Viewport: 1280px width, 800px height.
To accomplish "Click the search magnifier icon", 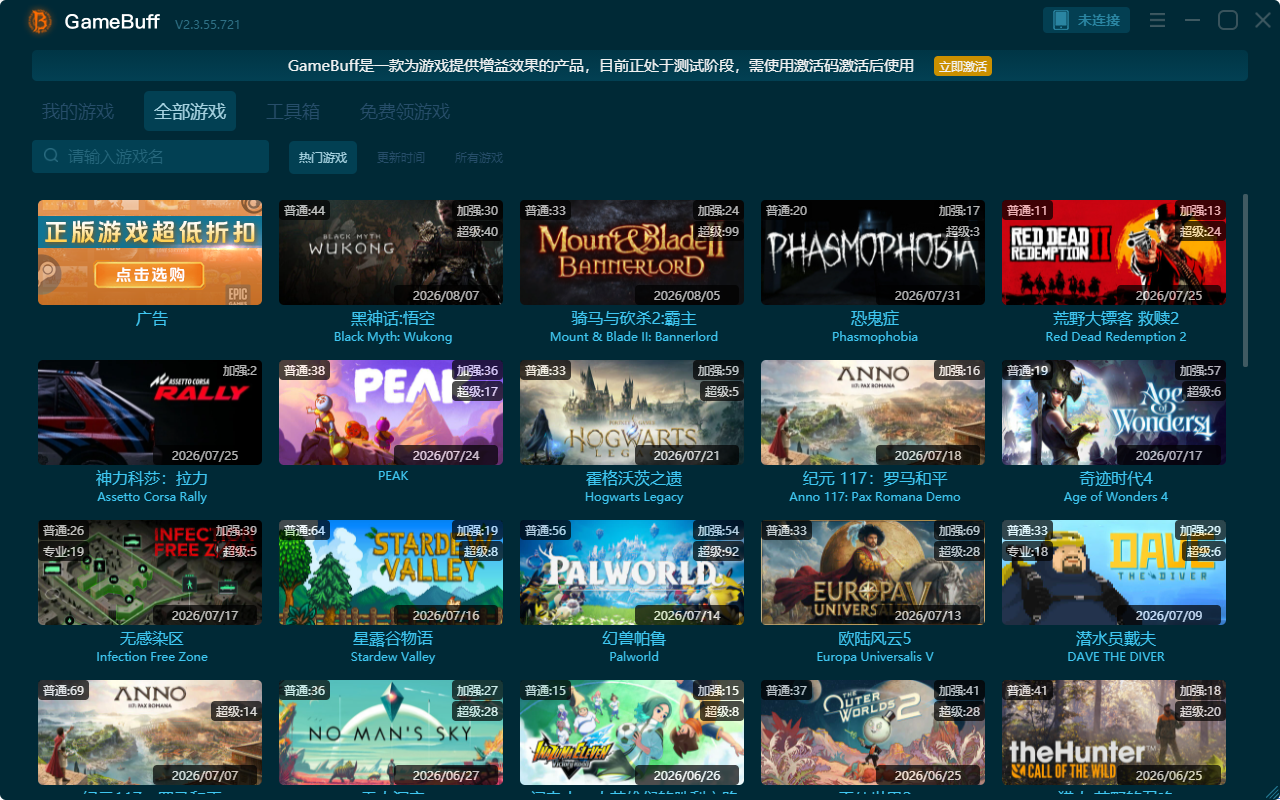I will click(x=51, y=157).
